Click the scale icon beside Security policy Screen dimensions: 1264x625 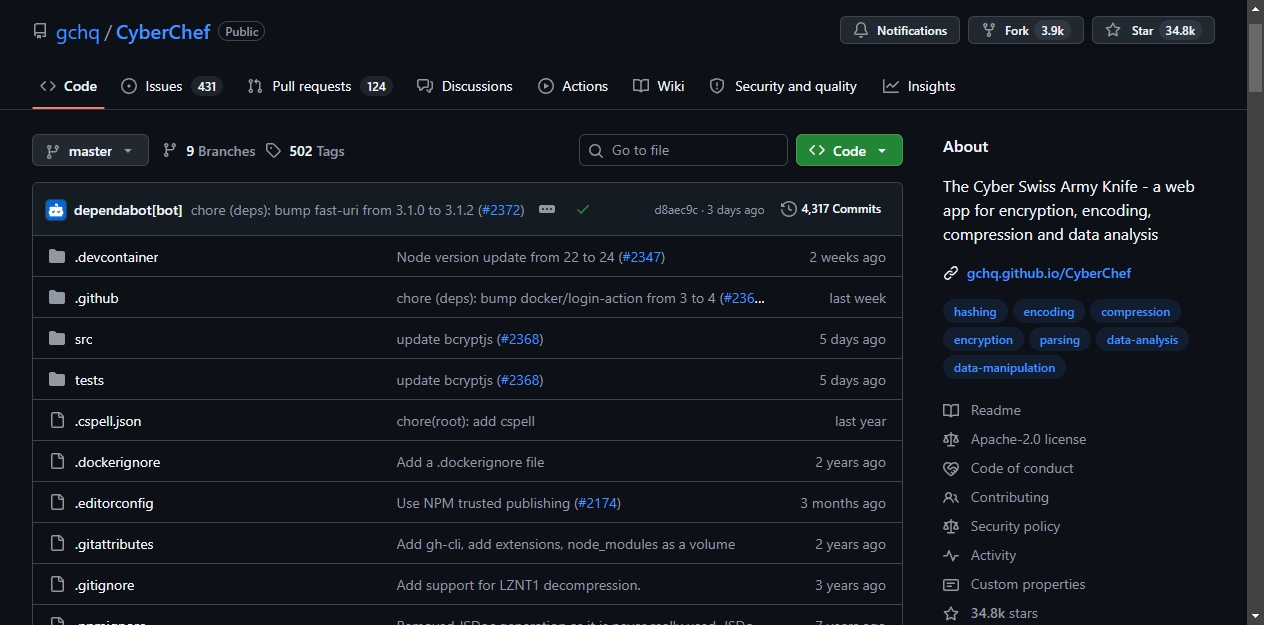(x=951, y=526)
